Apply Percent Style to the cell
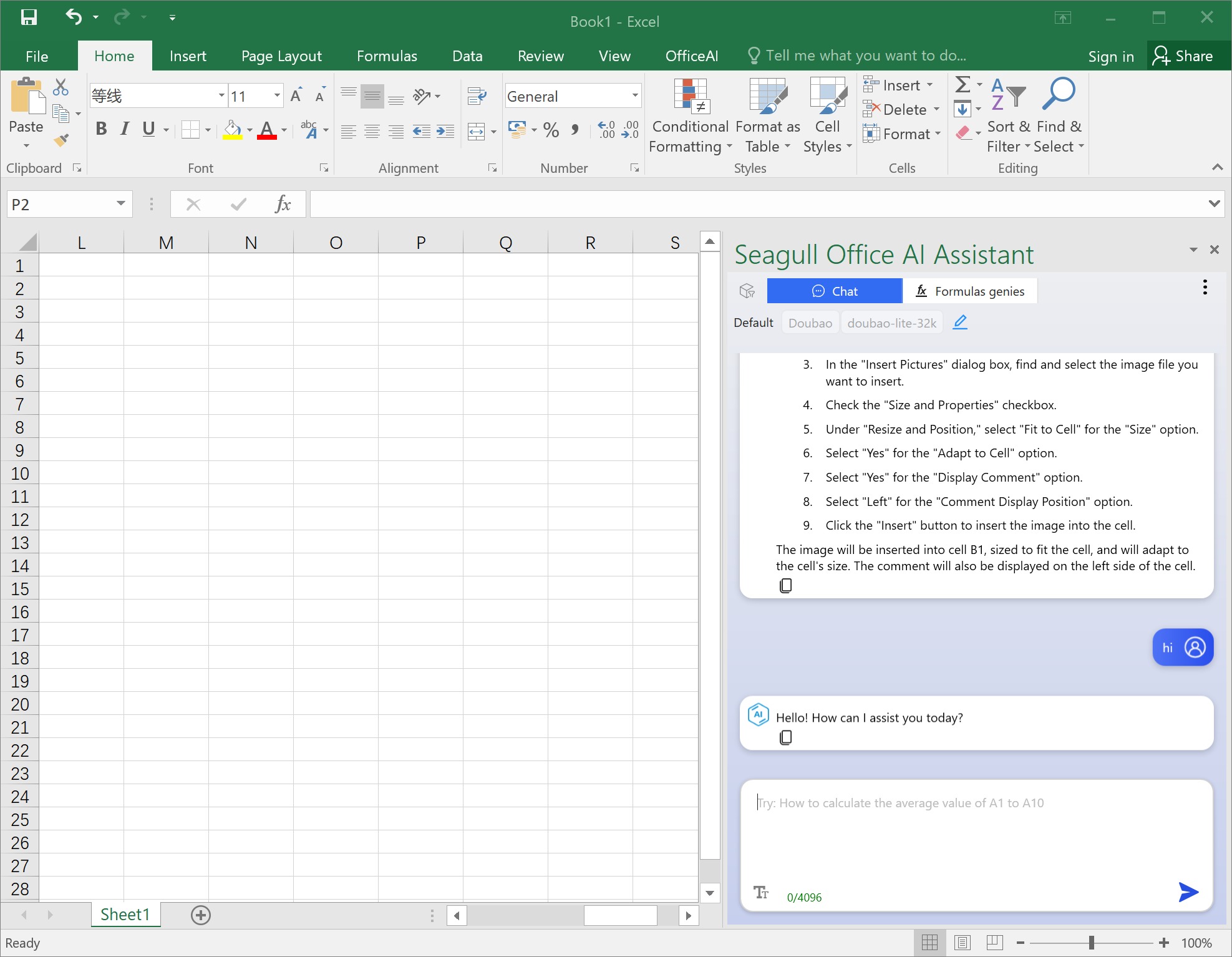The height and width of the screenshot is (957, 1232). (551, 130)
